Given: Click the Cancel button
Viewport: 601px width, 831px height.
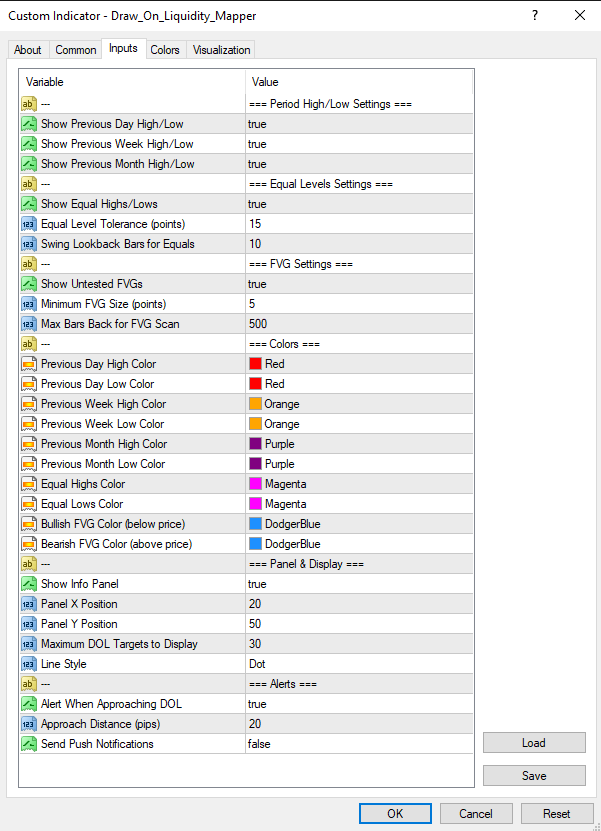Looking at the screenshot, I should (476, 814).
